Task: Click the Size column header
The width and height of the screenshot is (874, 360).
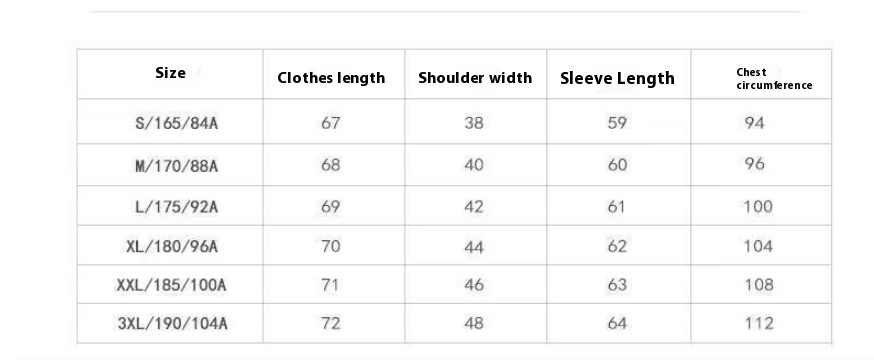Action: click(171, 73)
